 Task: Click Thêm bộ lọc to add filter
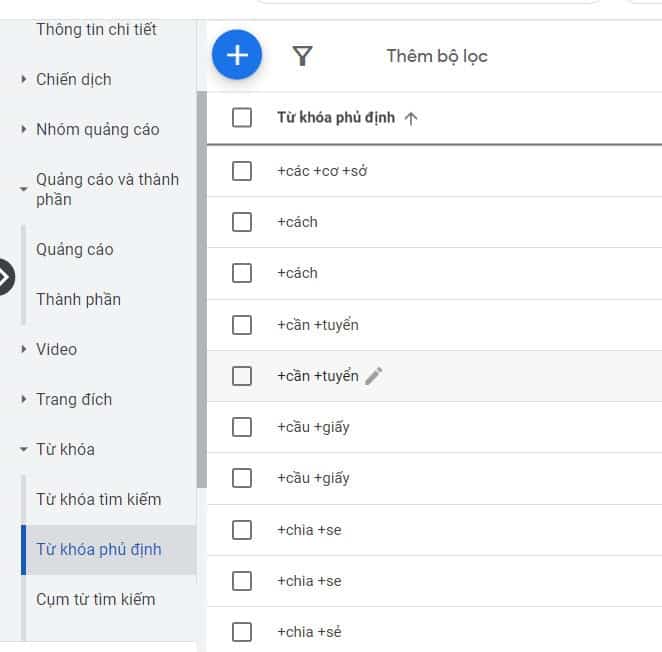tap(437, 56)
